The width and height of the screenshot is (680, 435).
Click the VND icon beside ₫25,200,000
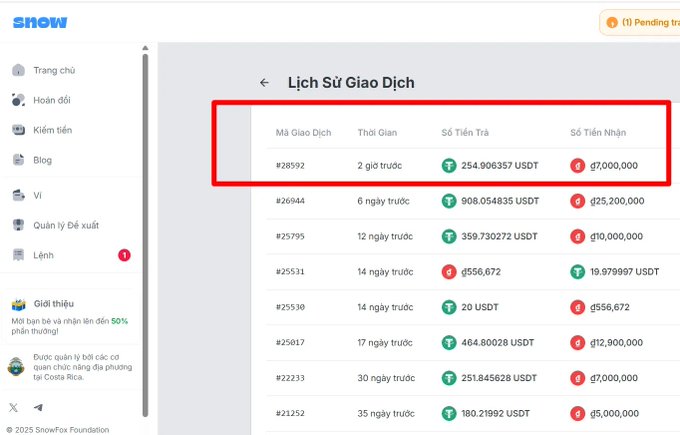pyautogui.click(x=578, y=201)
